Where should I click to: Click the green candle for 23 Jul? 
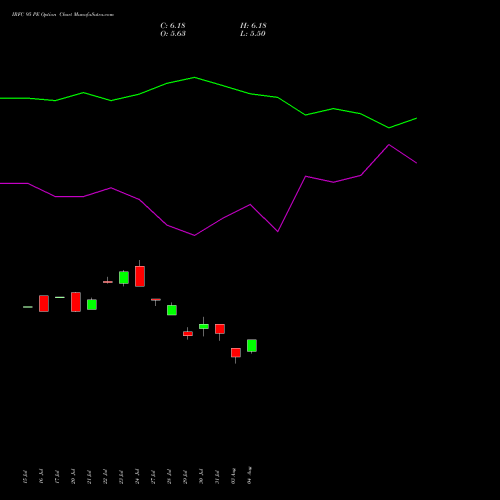pyautogui.click(x=124, y=278)
